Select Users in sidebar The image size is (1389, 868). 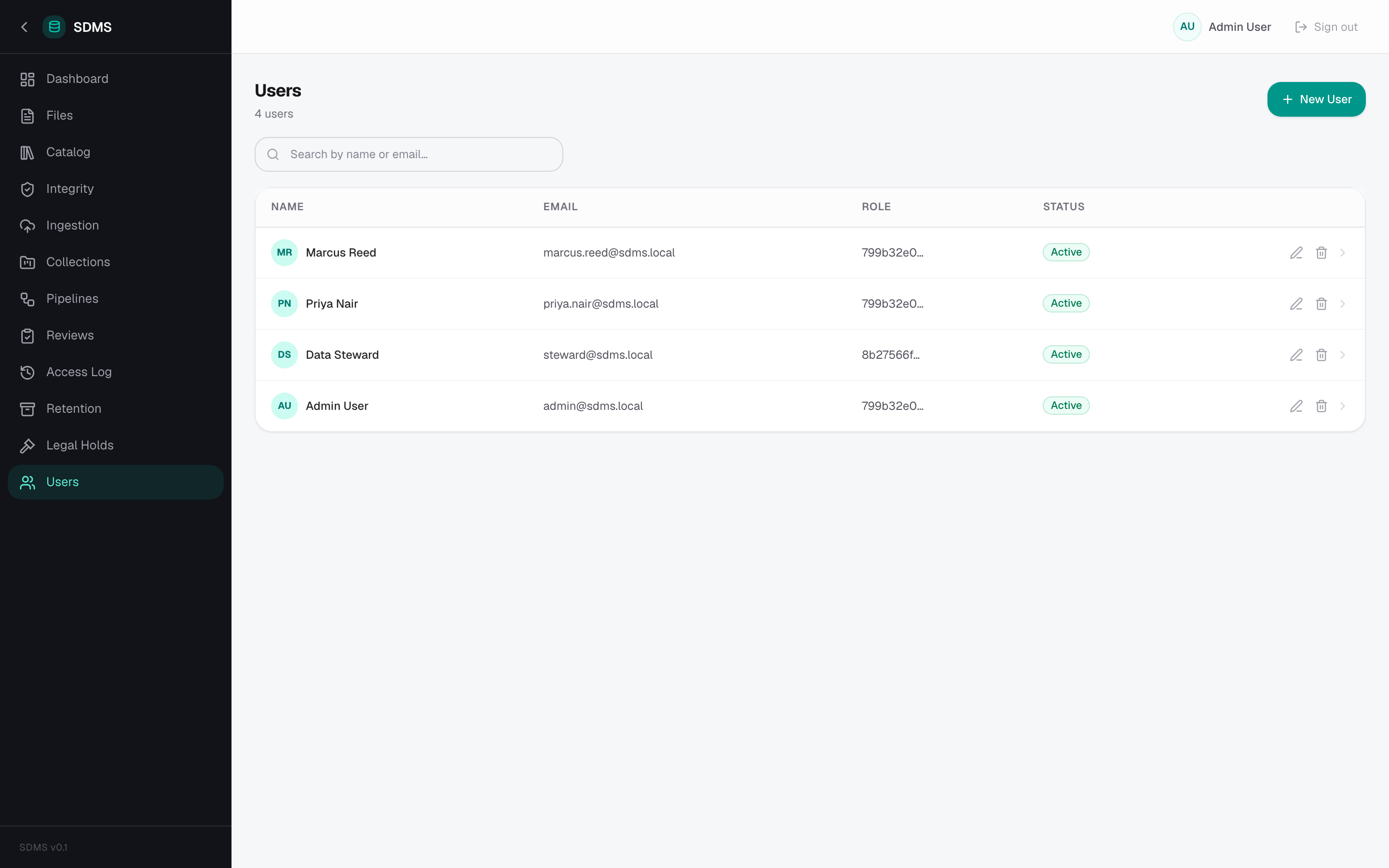pos(115,482)
